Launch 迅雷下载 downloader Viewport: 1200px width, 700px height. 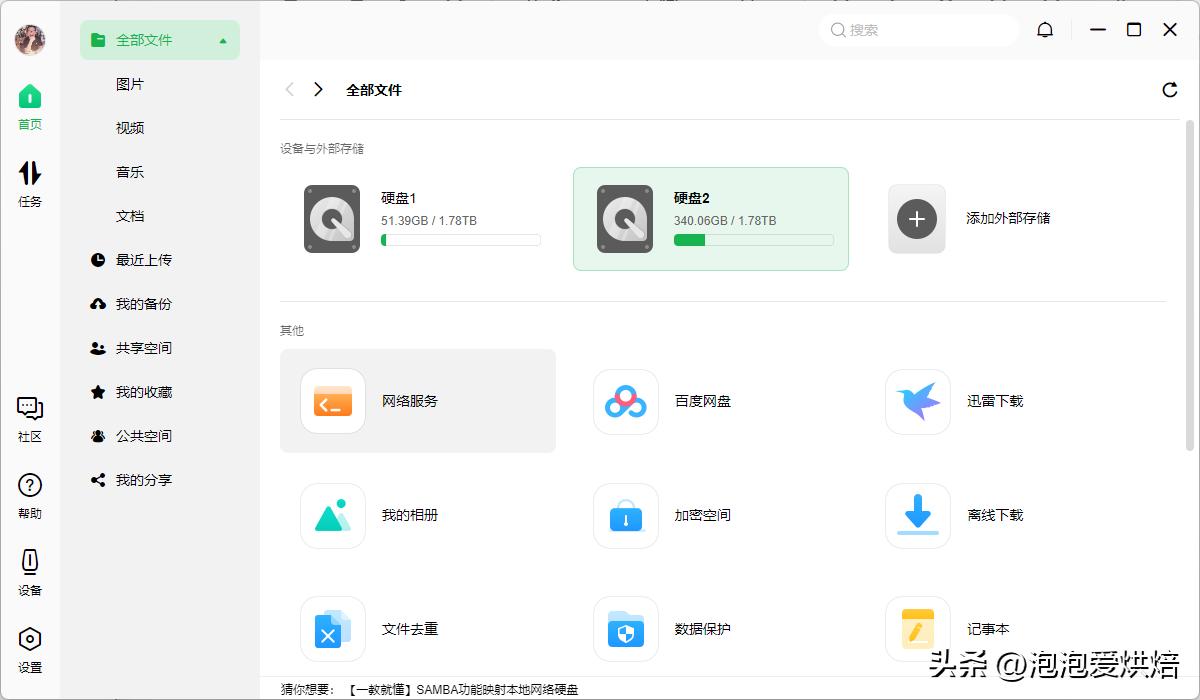pos(995,401)
